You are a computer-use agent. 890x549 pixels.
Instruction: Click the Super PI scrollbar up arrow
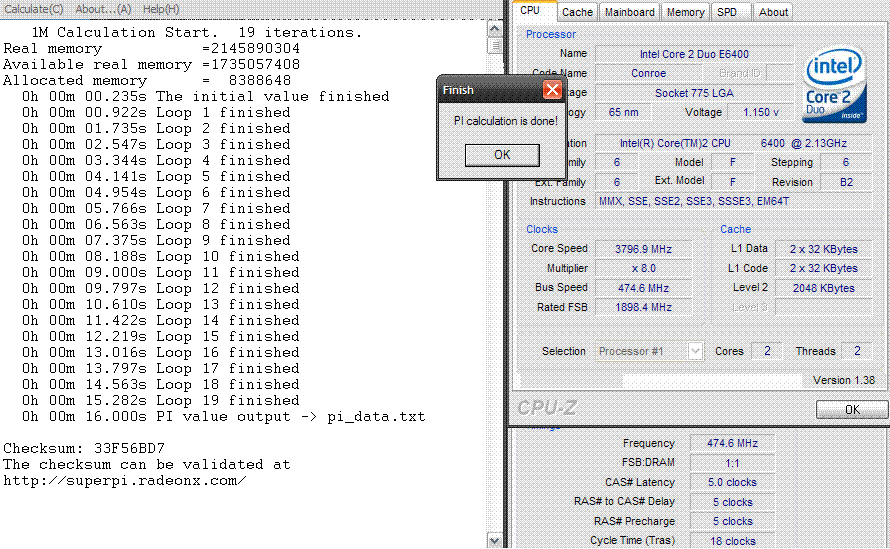pyautogui.click(x=494, y=28)
